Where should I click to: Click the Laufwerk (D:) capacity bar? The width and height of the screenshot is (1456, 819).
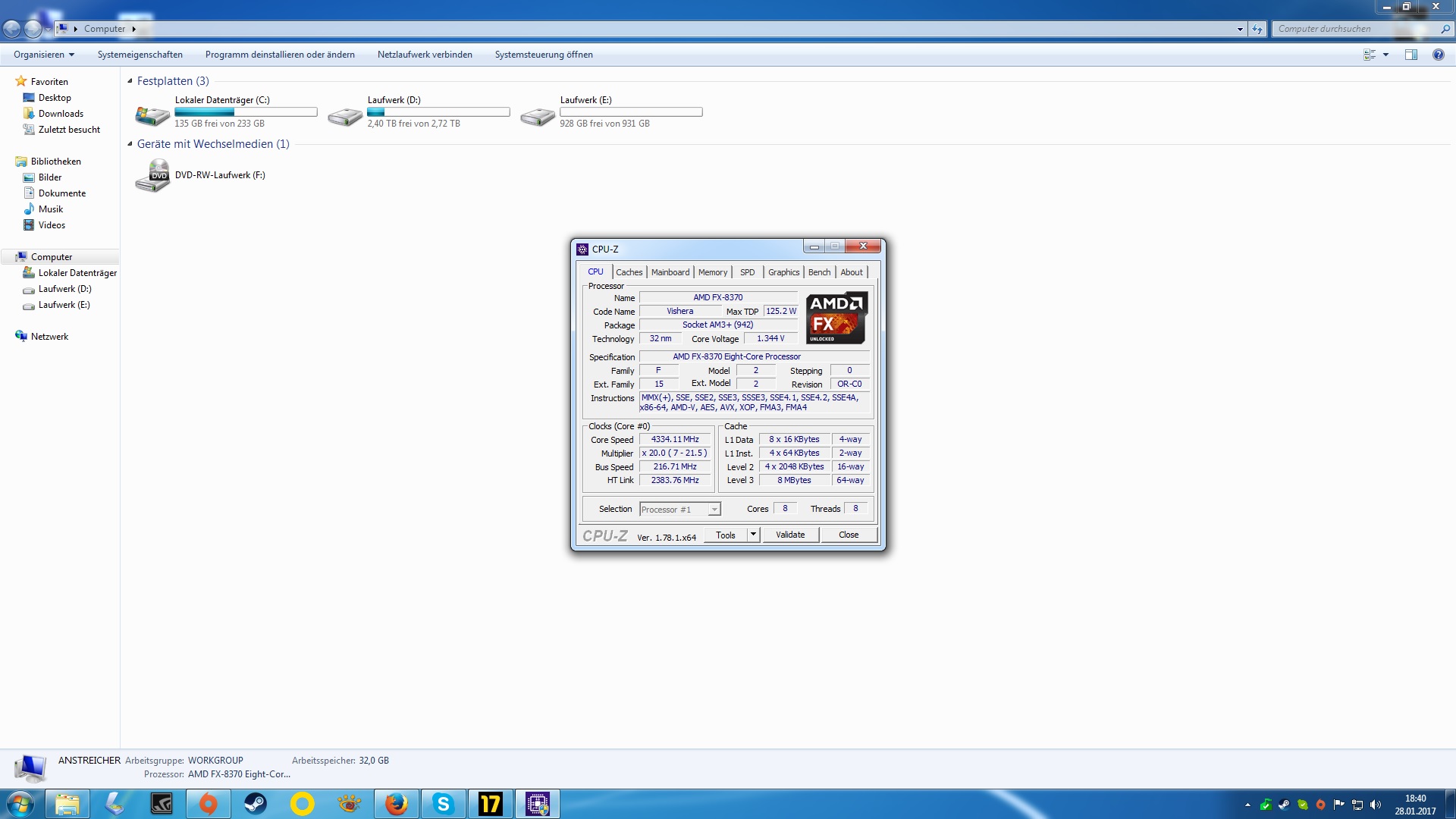point(438,112)
